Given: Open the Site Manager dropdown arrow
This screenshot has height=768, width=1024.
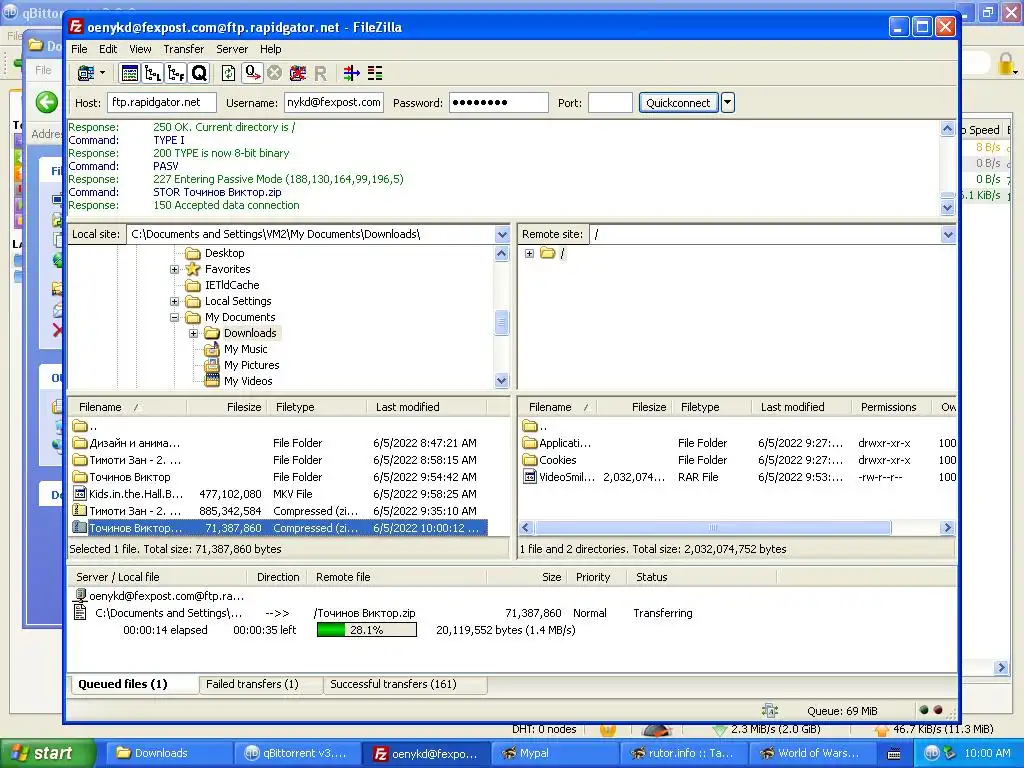Looking at the screenshot, I should (103, 73).
